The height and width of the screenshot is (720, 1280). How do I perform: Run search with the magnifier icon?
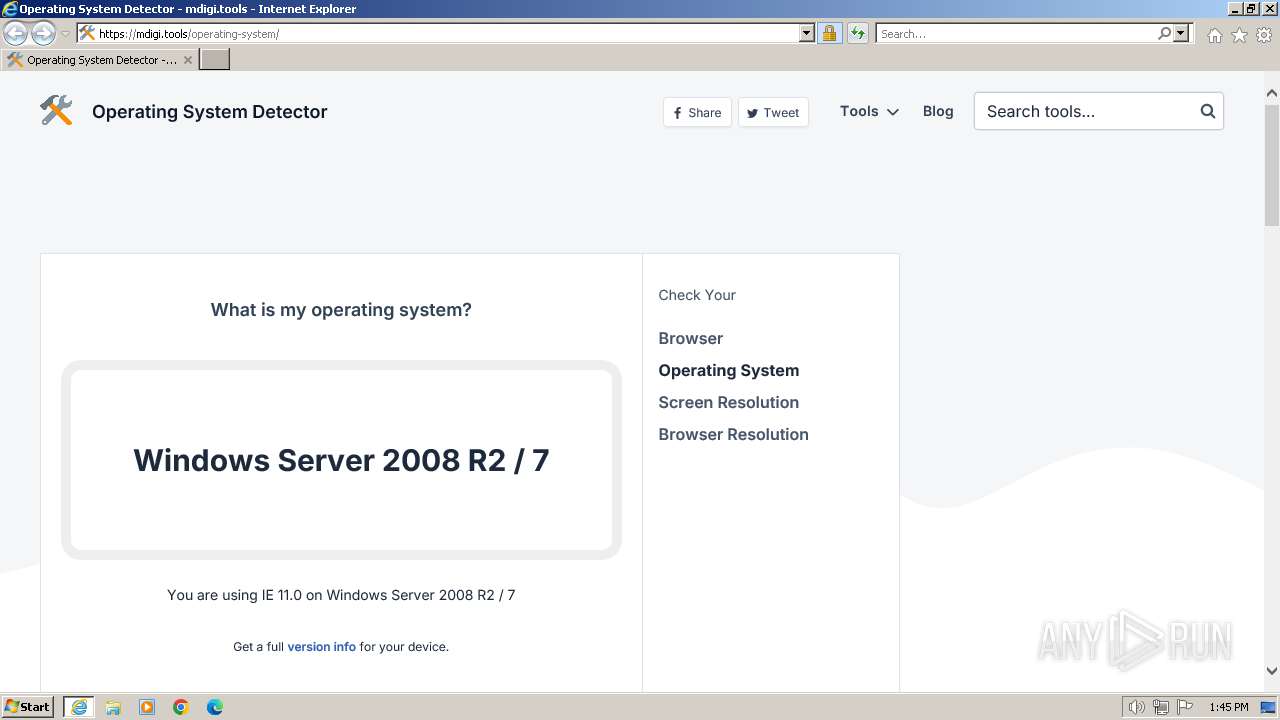1164,33
